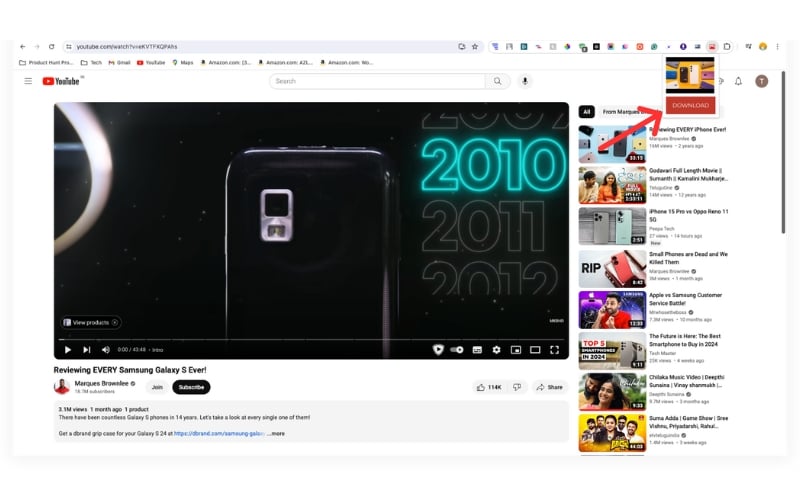This screenshot has height=500, width=800.
Task: Open the Maps bookmark
Action: (183, 63)
